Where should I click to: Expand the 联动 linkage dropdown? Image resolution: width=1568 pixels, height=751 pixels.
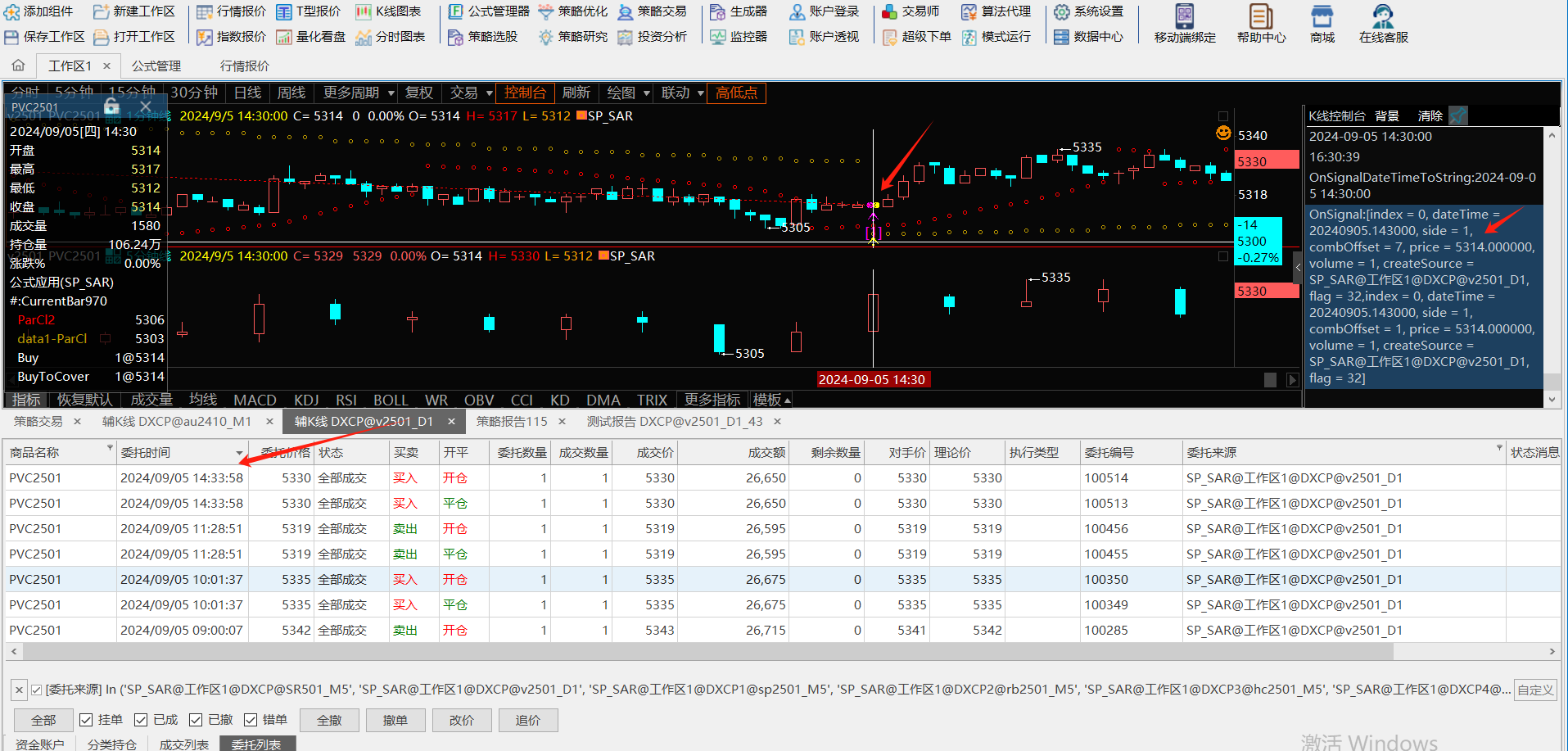point(701,93)
